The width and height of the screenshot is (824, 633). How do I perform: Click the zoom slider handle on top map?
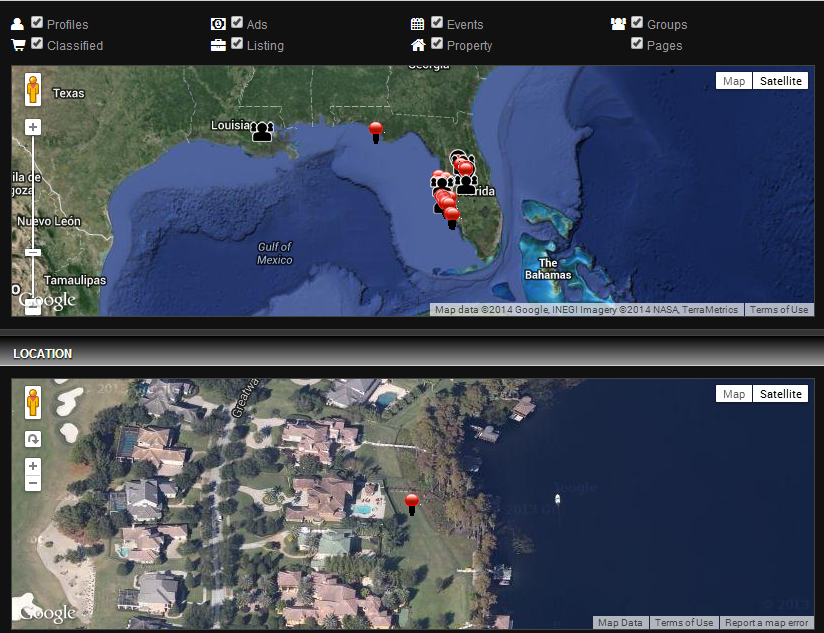[x=33, y=252]
